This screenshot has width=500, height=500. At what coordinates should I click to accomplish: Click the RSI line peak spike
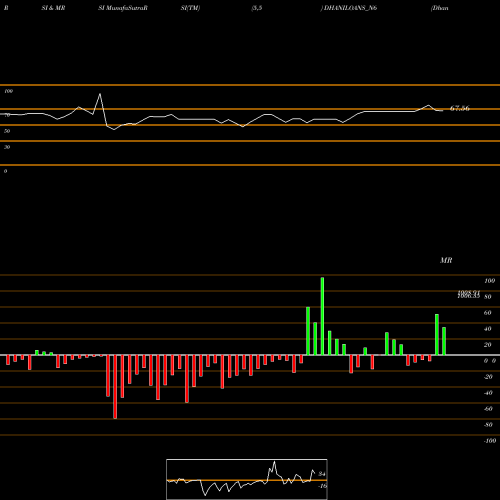[100, 94]
